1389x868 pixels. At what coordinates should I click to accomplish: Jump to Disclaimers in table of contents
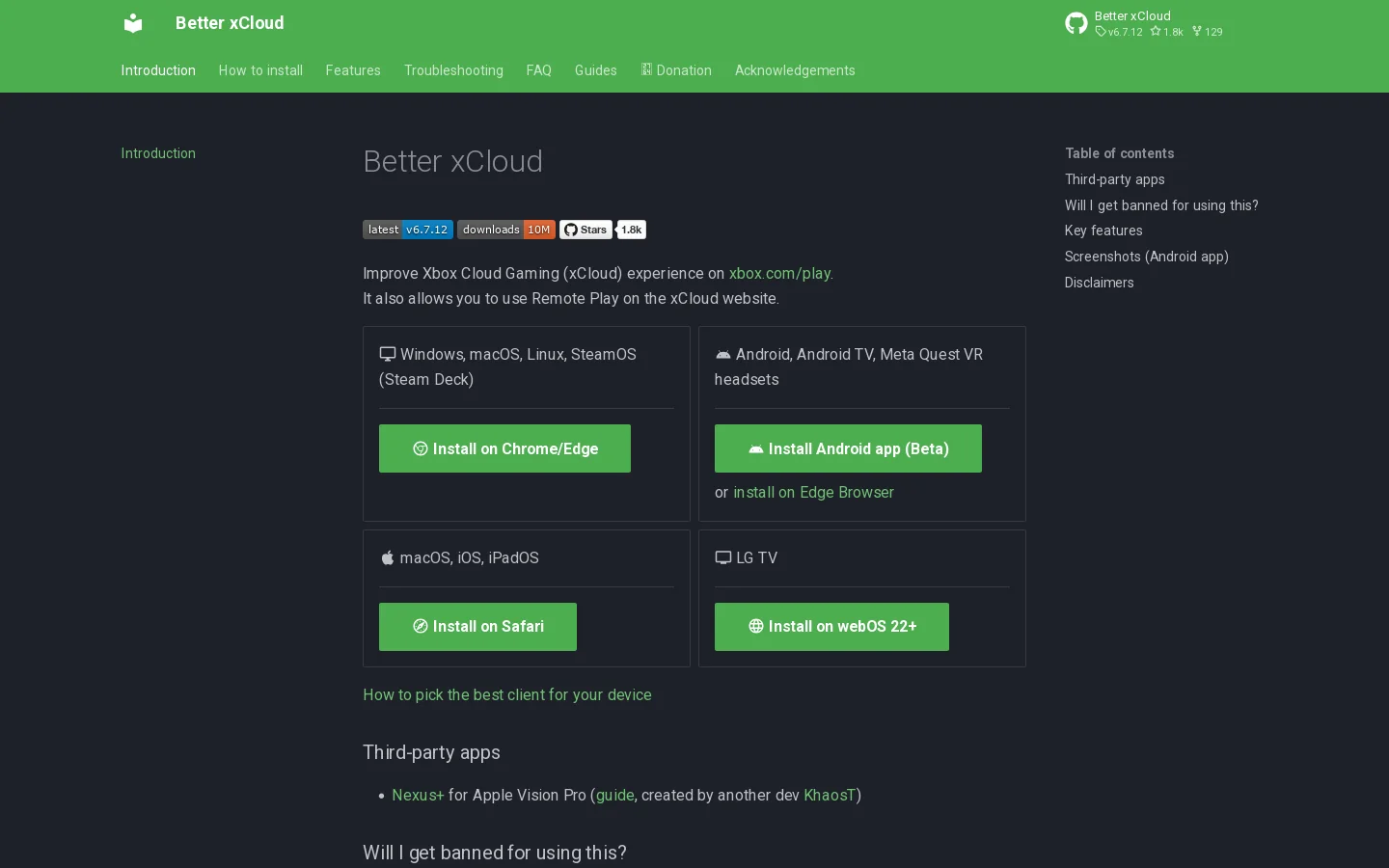point(1100,283)
